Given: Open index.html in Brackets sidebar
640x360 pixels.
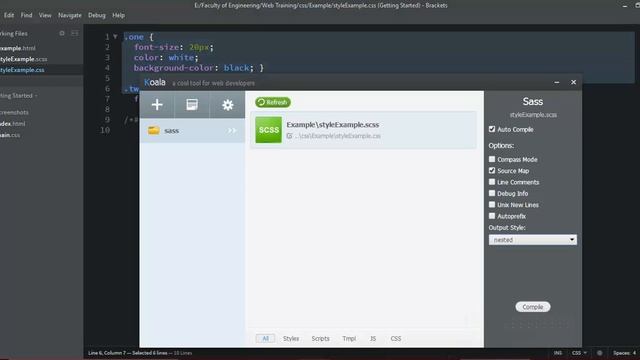Looking at the screenshot, I should click(x=12, y=124).
